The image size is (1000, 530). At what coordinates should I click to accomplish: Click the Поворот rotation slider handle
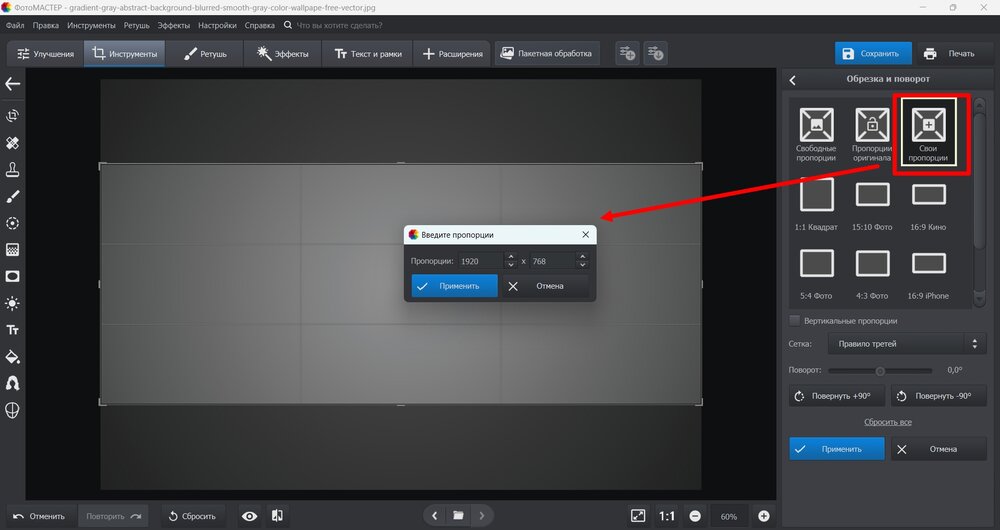click(x=881, y=370)
